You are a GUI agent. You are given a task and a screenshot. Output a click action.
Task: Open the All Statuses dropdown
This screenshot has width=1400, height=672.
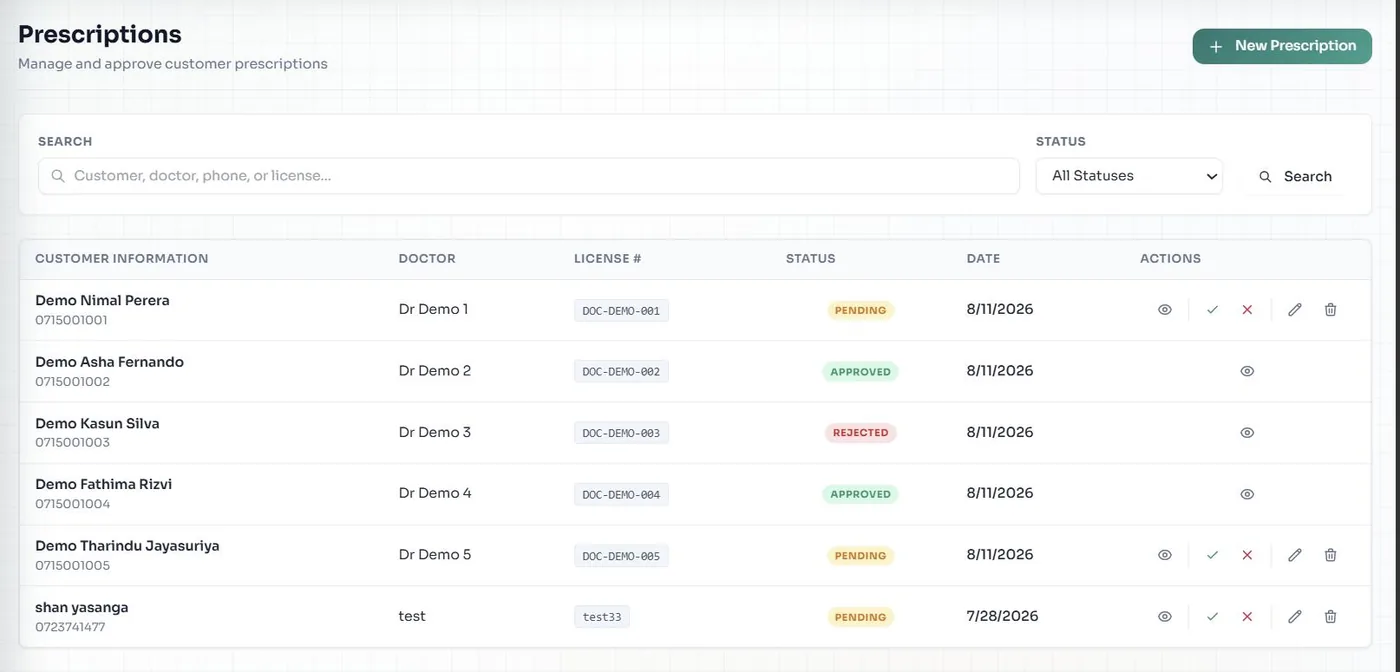(1129, 176)
